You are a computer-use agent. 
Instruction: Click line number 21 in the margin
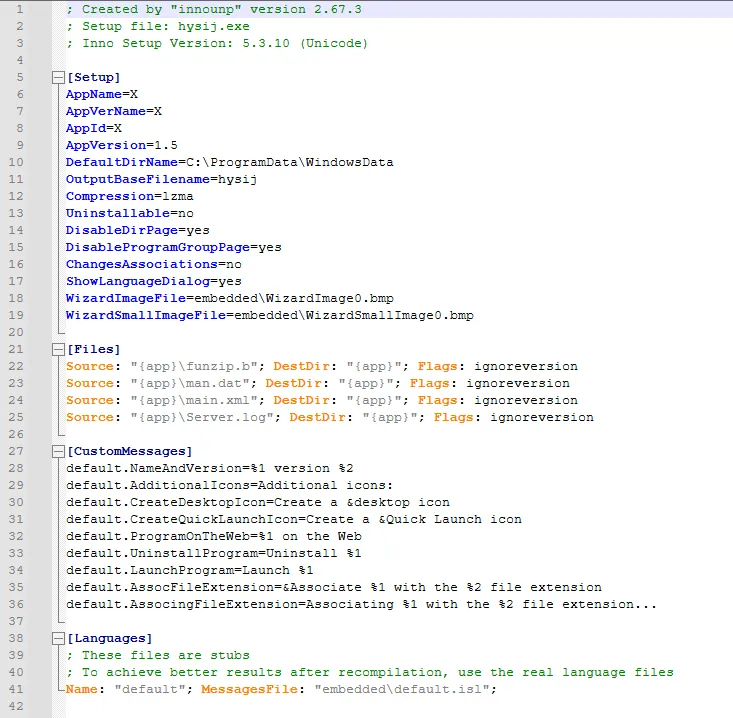coord(16,350)
